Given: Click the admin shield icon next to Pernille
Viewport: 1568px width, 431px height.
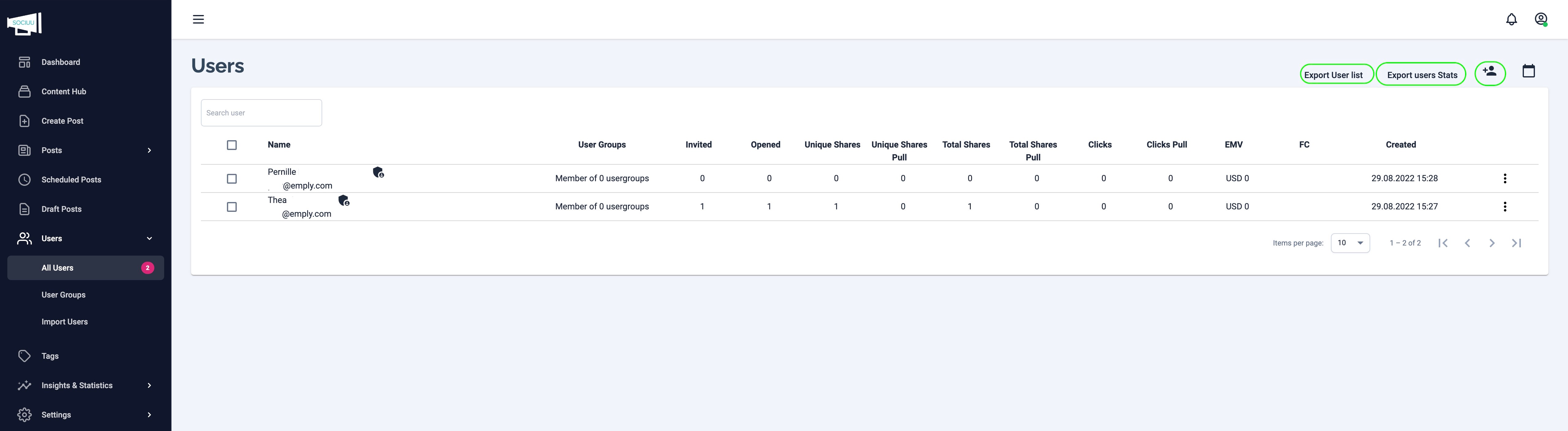Looking at the screenshot, I should (x=378, y=173).
